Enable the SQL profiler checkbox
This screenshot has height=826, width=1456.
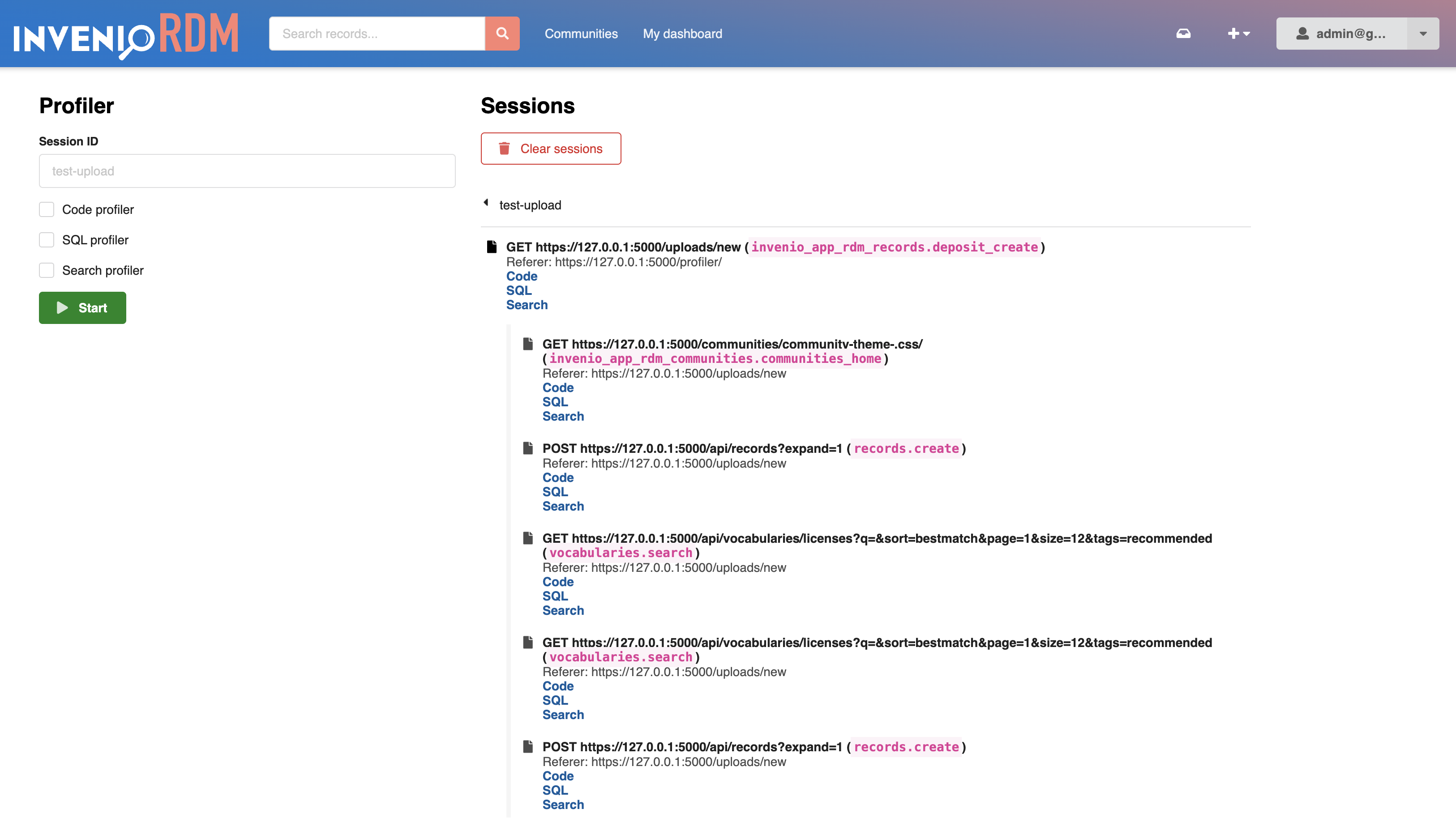[x=47, y=240]
